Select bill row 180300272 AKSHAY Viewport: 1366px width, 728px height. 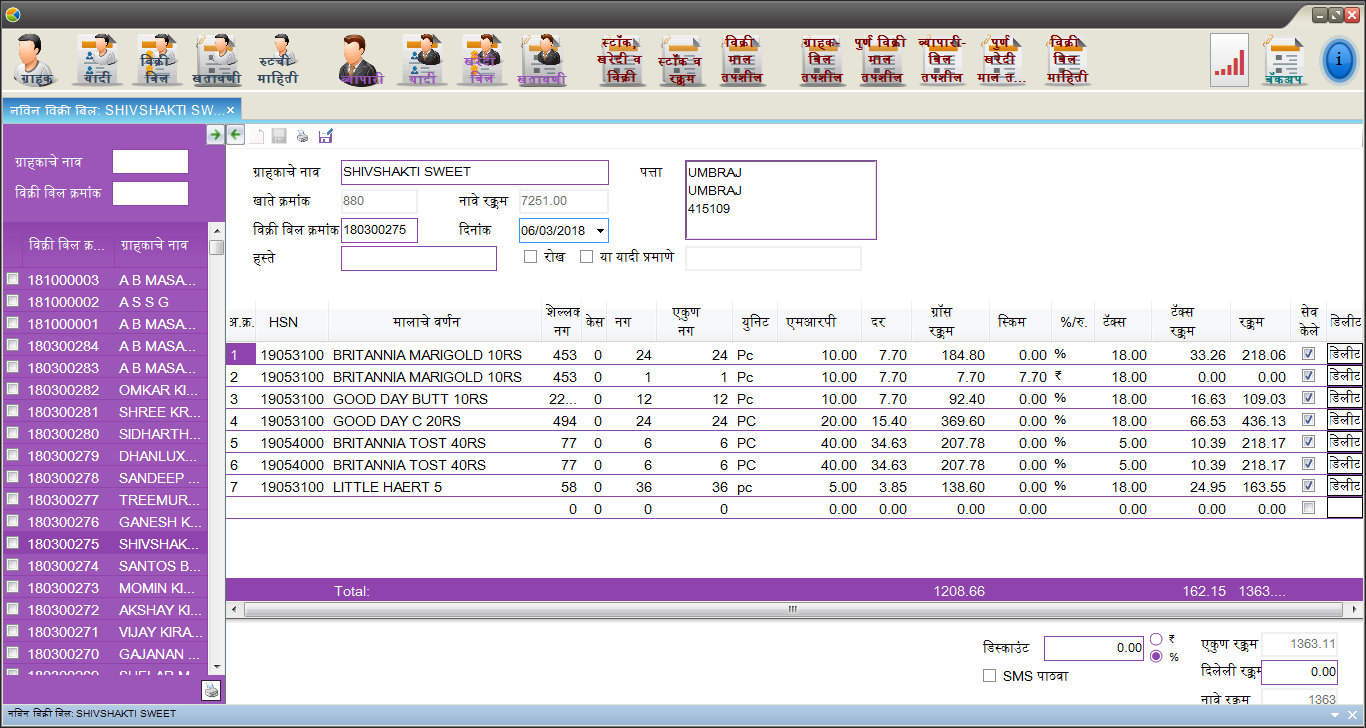tap(103, 610)
